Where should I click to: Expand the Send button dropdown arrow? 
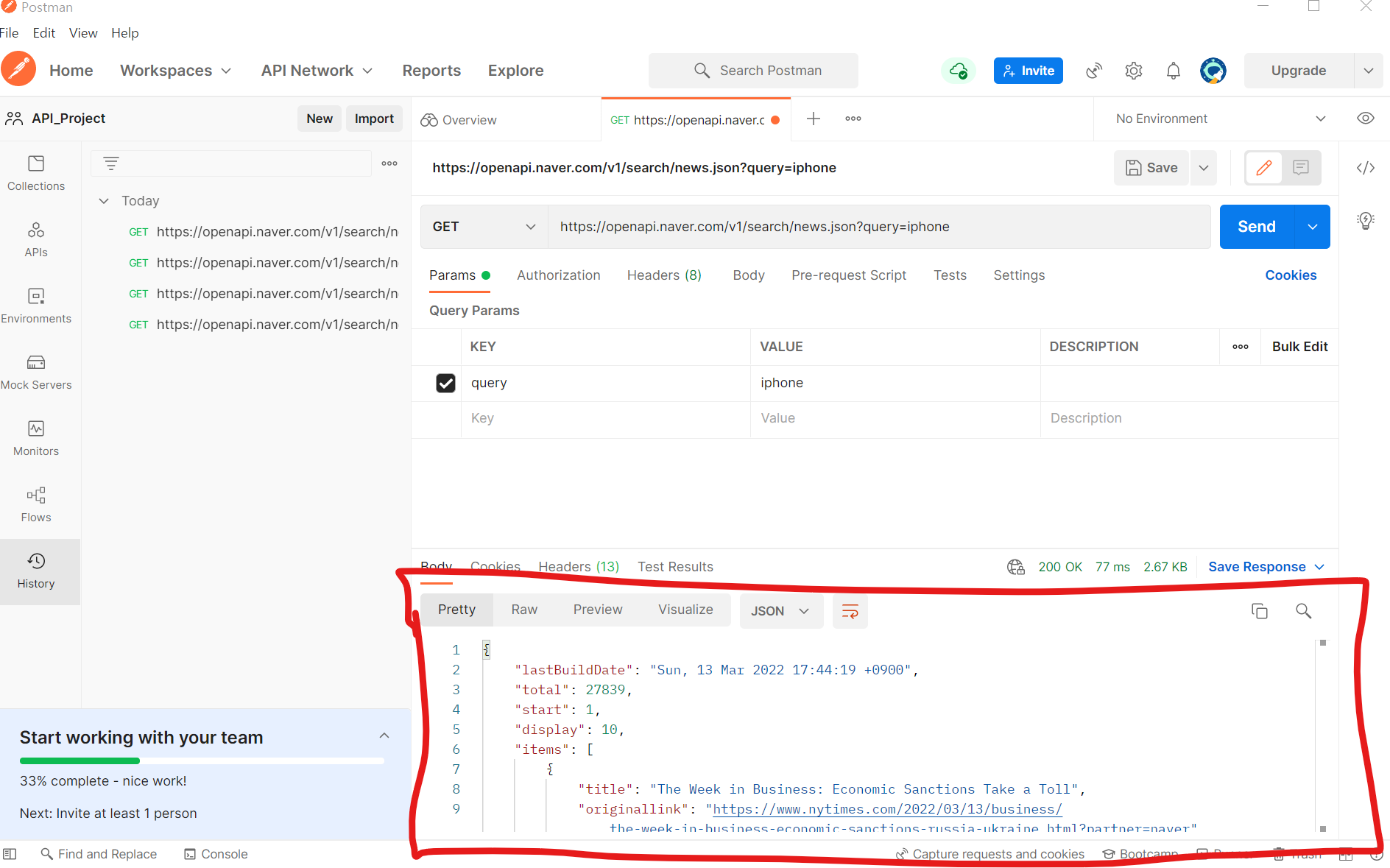pos(1312,227)
